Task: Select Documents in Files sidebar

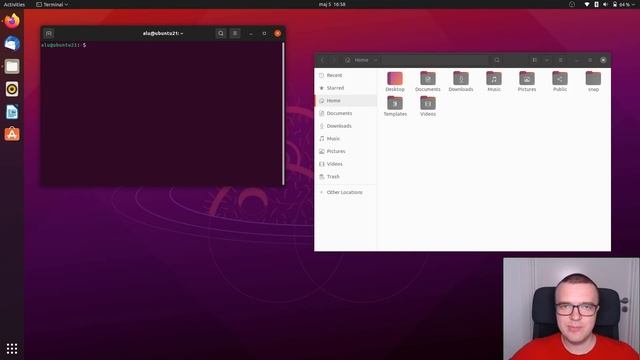Action: (x=346, y=113)
